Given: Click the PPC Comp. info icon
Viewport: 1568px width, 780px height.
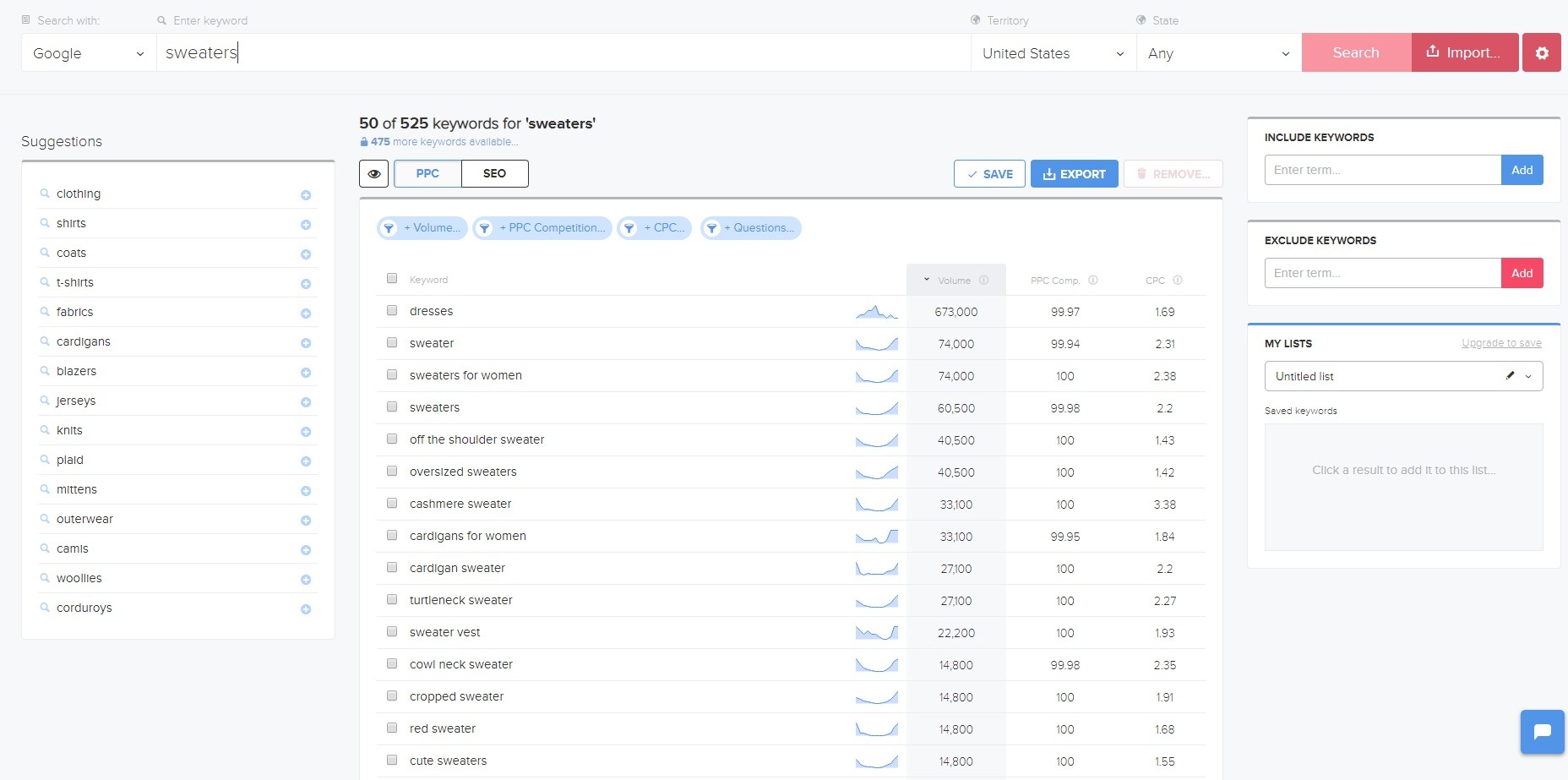Looking at the screenshot, I should [1092, 280].
